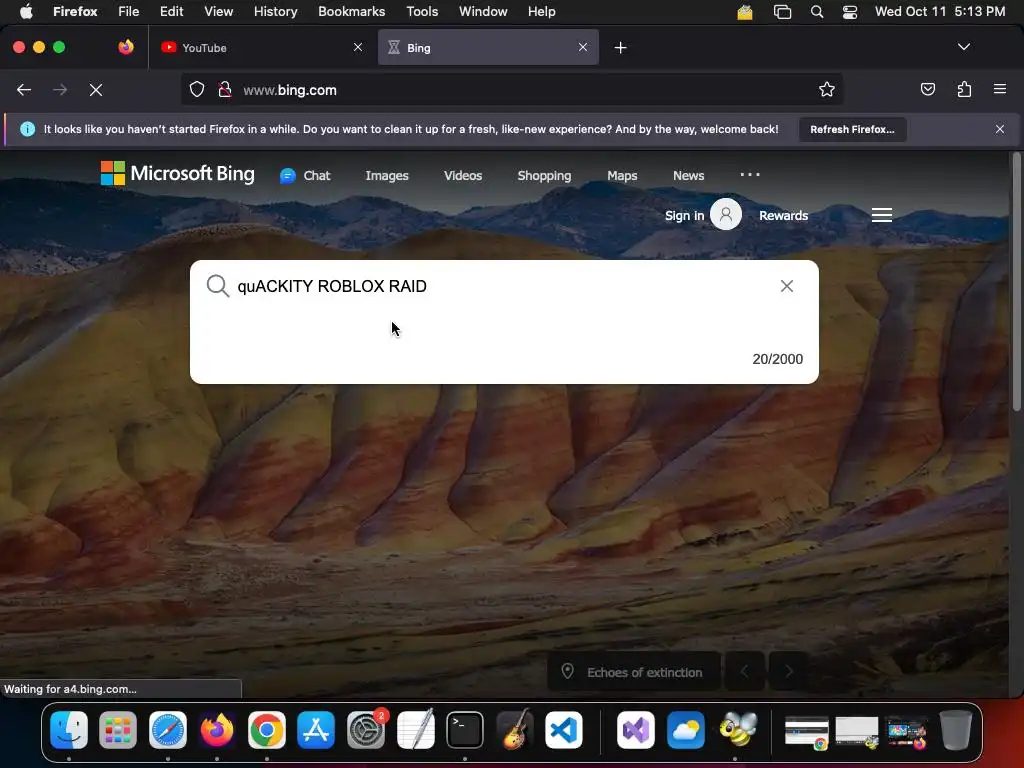This screenshot has height=768, width=1024.
Task: Click the search magnifier icon in Bing box
Action: pos(217,286)
